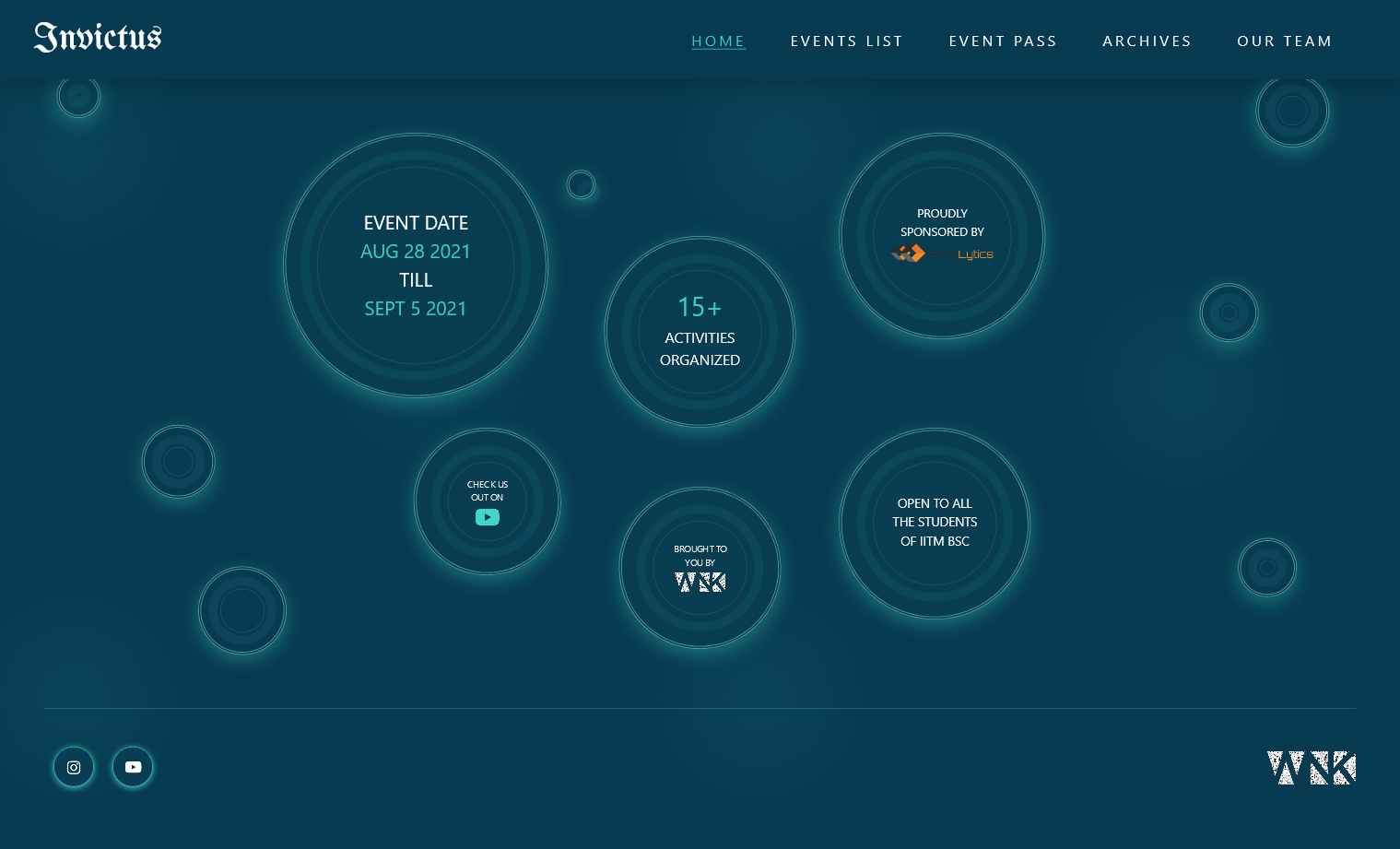Click the Instagram icon in the footer

pos(74,767)
